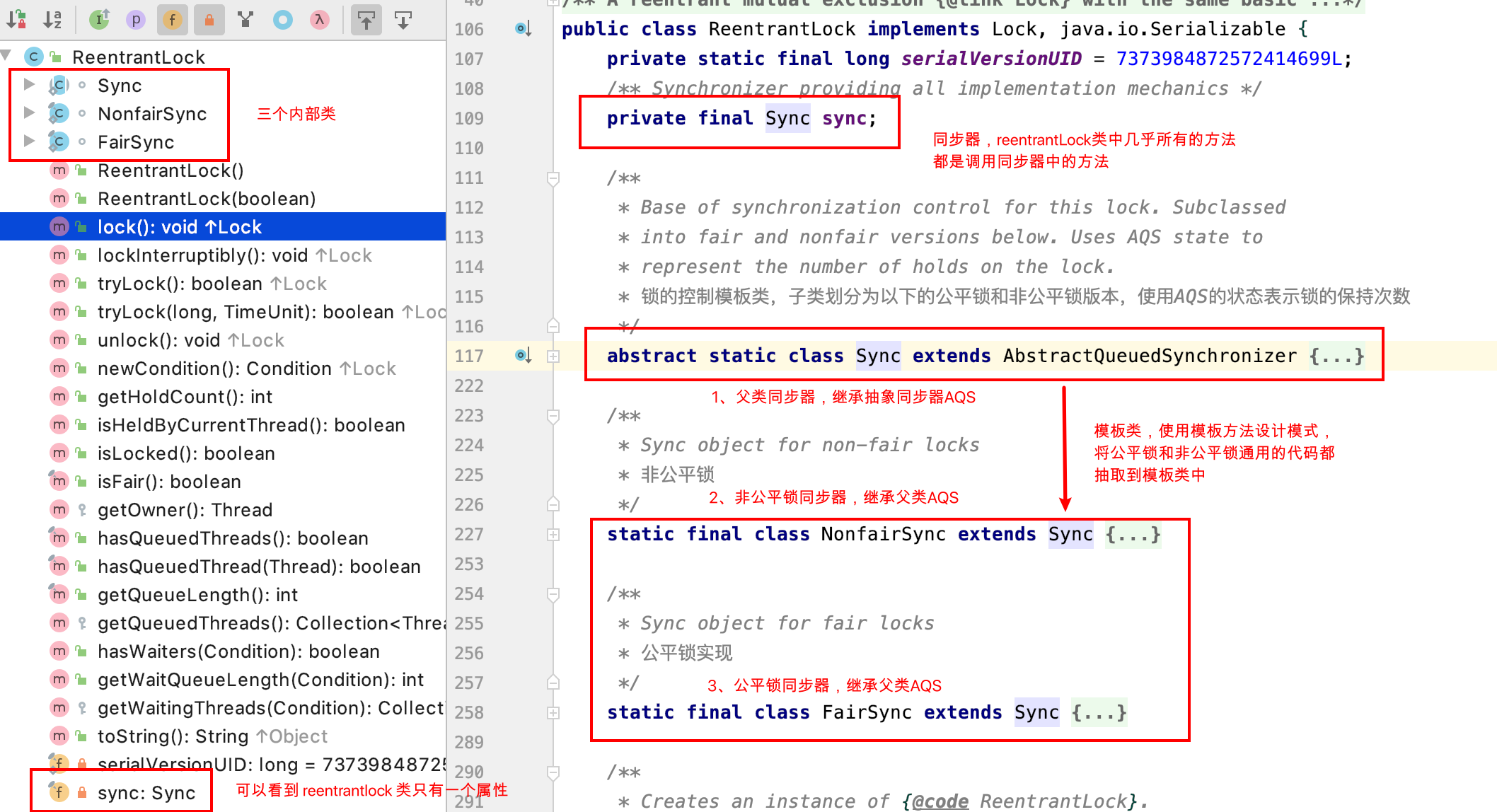Show lambdas in the structure panel
1497x812 pixels.
(x=319, y=20)
